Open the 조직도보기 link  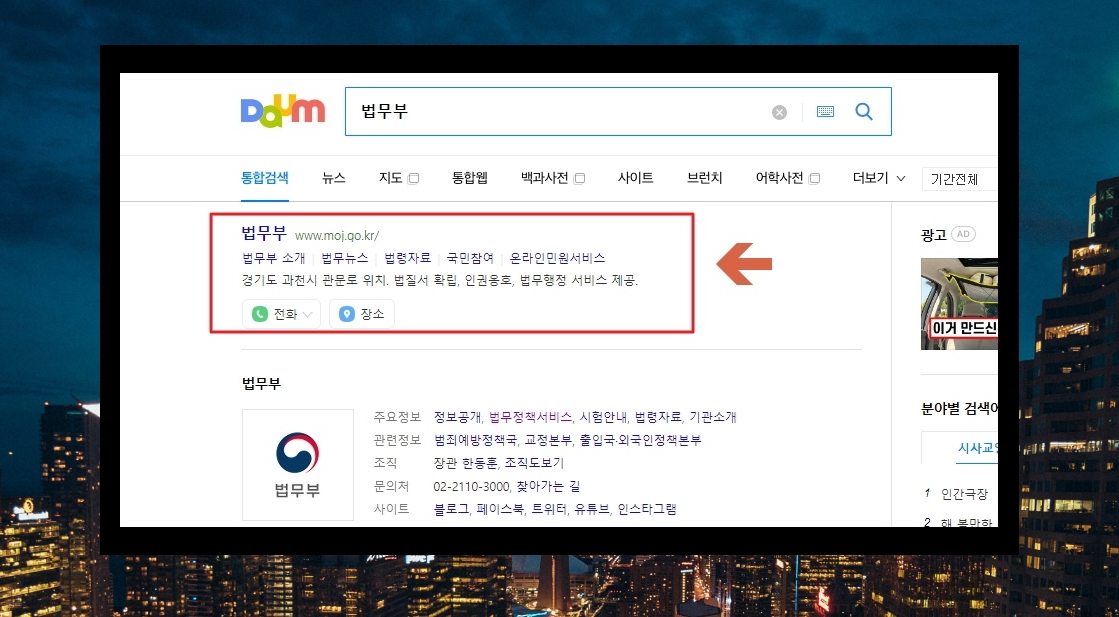534,463
